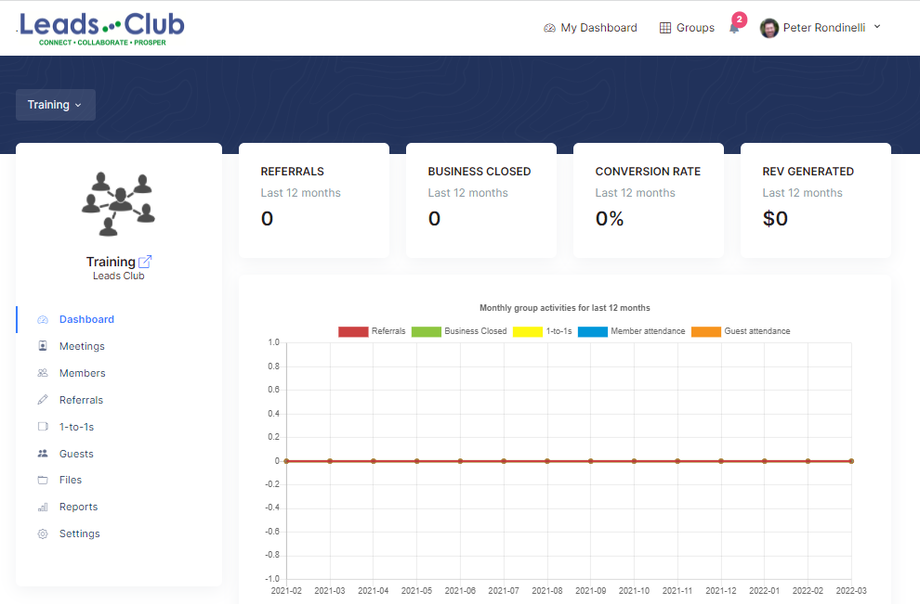Click the BUSINESS CLOSED stat card heading

(x=479, y=171)
